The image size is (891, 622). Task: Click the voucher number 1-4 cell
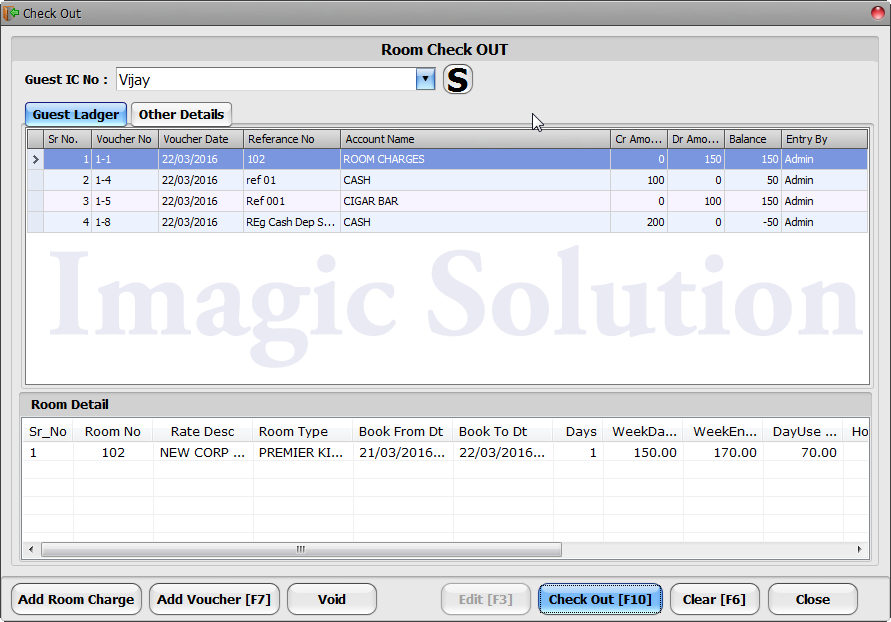(125, 180)
